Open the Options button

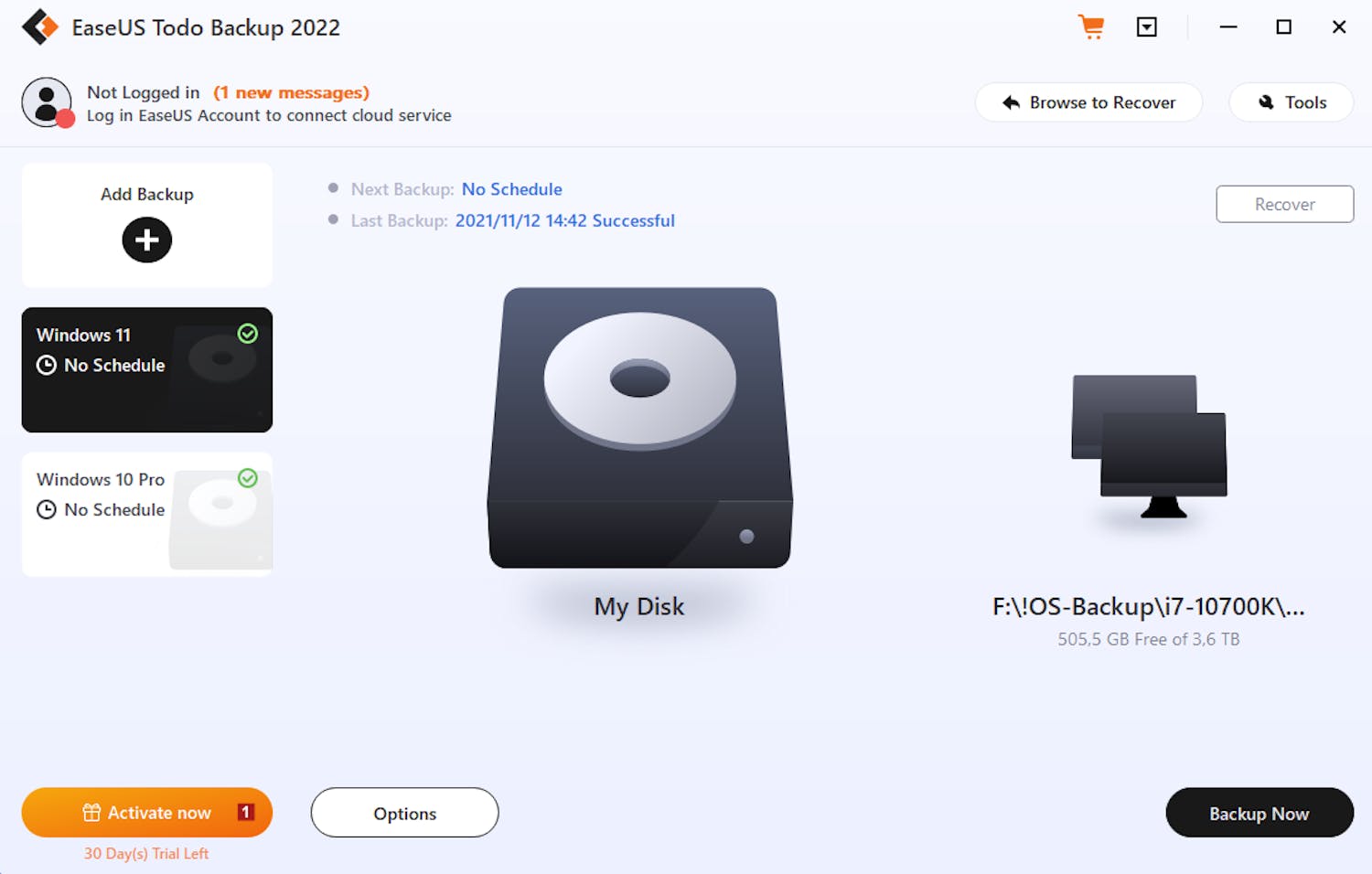click(x=405, y=813)
